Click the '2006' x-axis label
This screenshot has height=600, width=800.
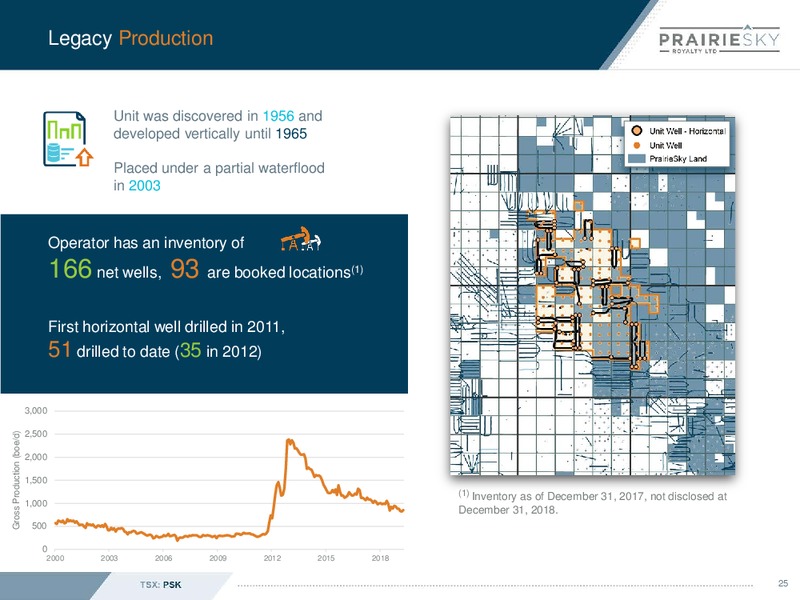tap(163, 558)
